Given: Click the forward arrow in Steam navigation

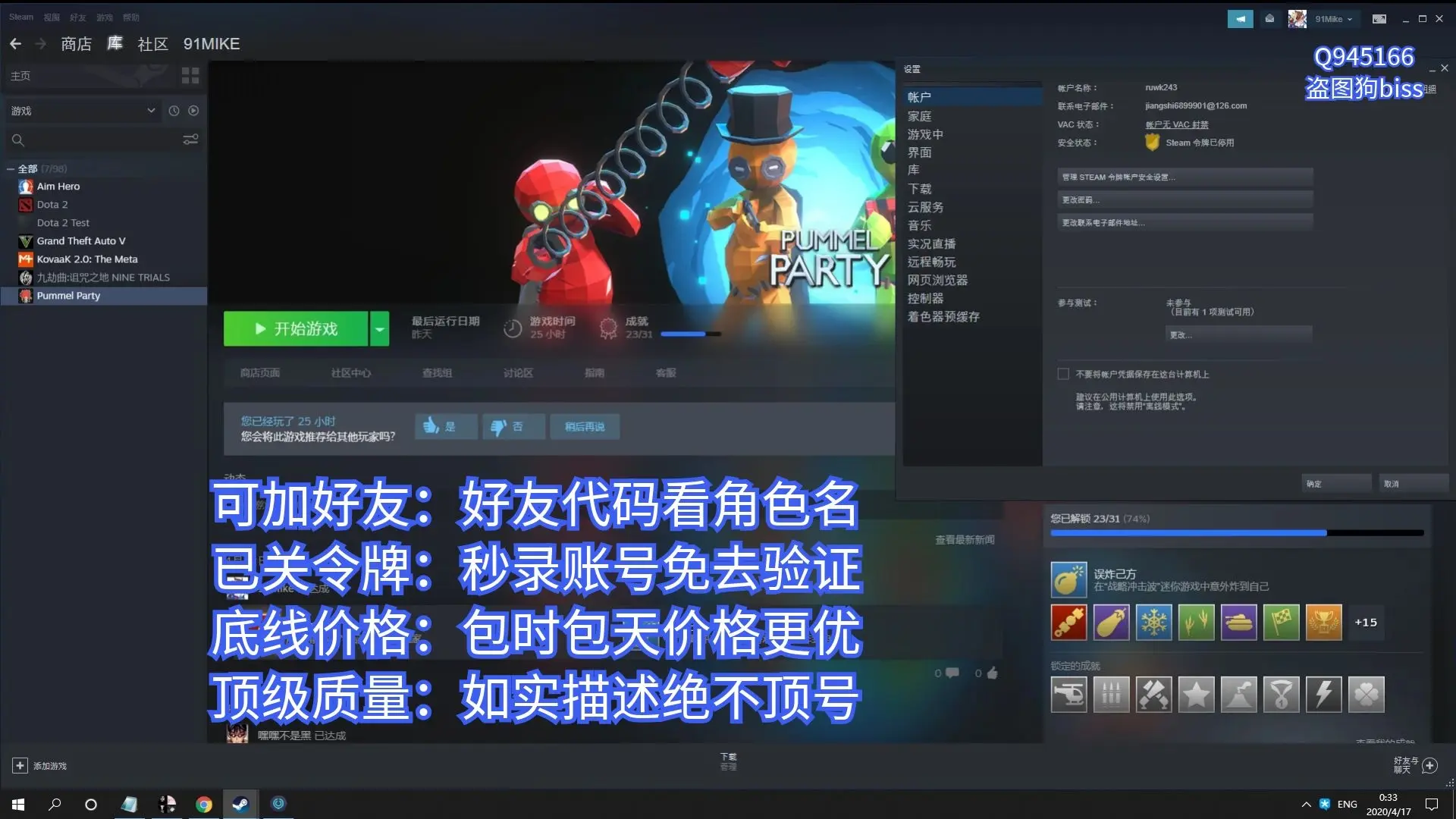Looking at the screenshot, I should click(x=41, y=44).
